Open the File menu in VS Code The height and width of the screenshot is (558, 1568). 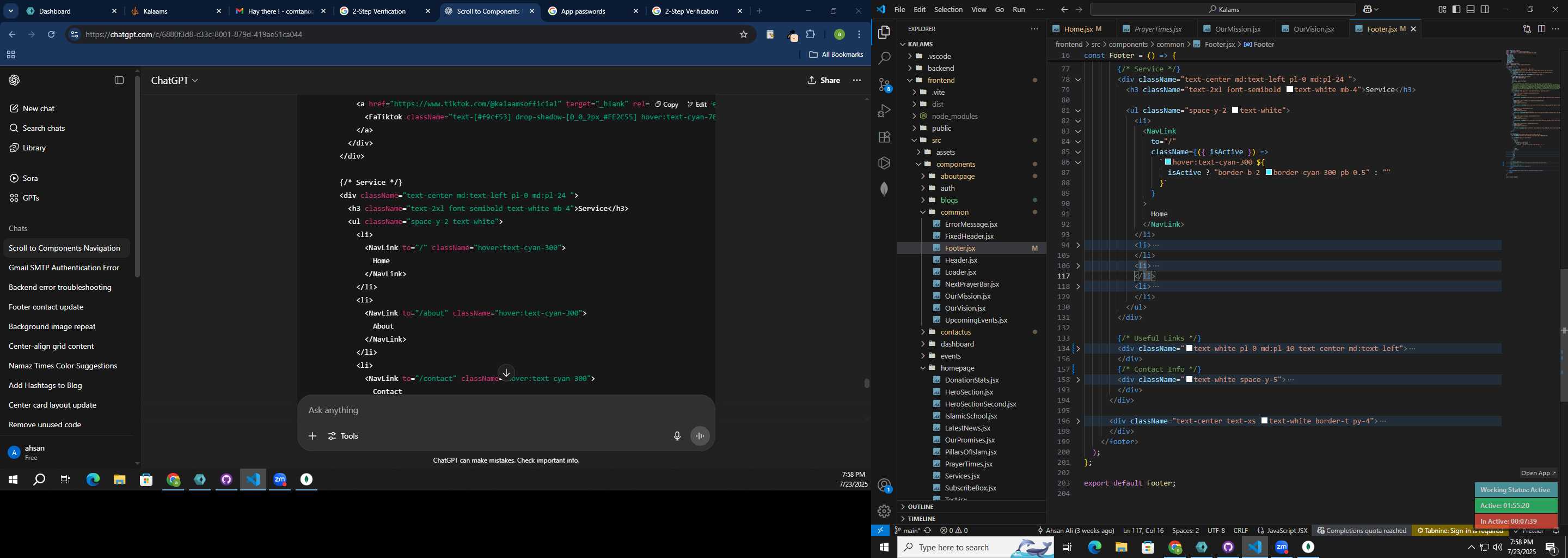click(x=899, y=10)
